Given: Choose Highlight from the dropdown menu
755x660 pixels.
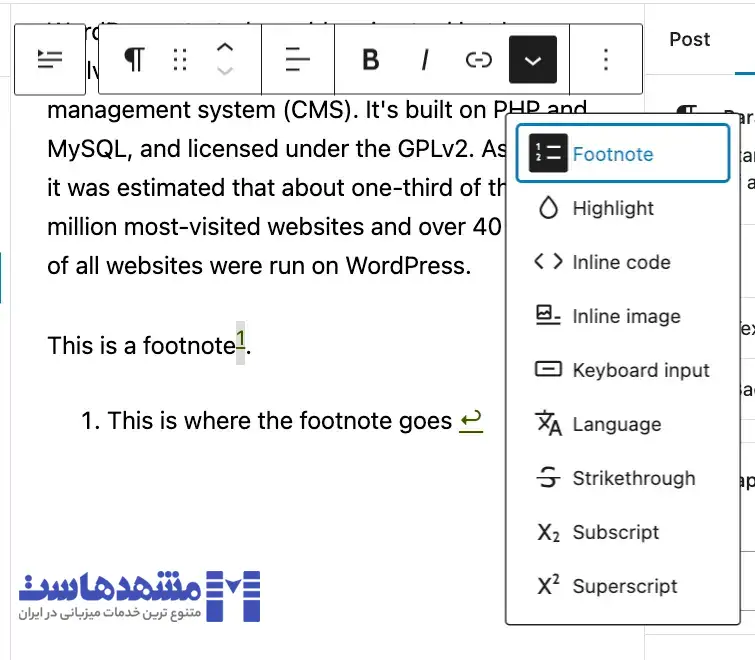Looking at the screenshot, I should (612, 208).
